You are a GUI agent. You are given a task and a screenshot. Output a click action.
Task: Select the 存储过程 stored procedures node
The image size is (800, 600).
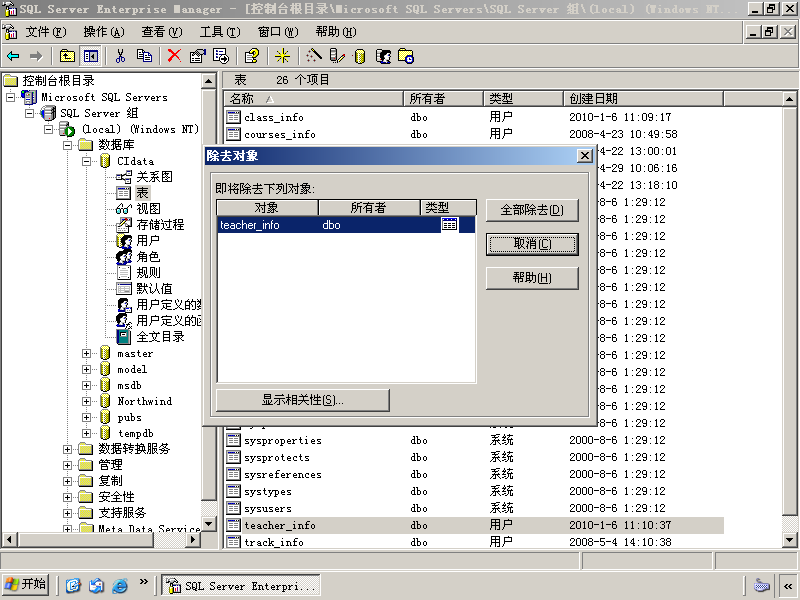coord(160,224)
